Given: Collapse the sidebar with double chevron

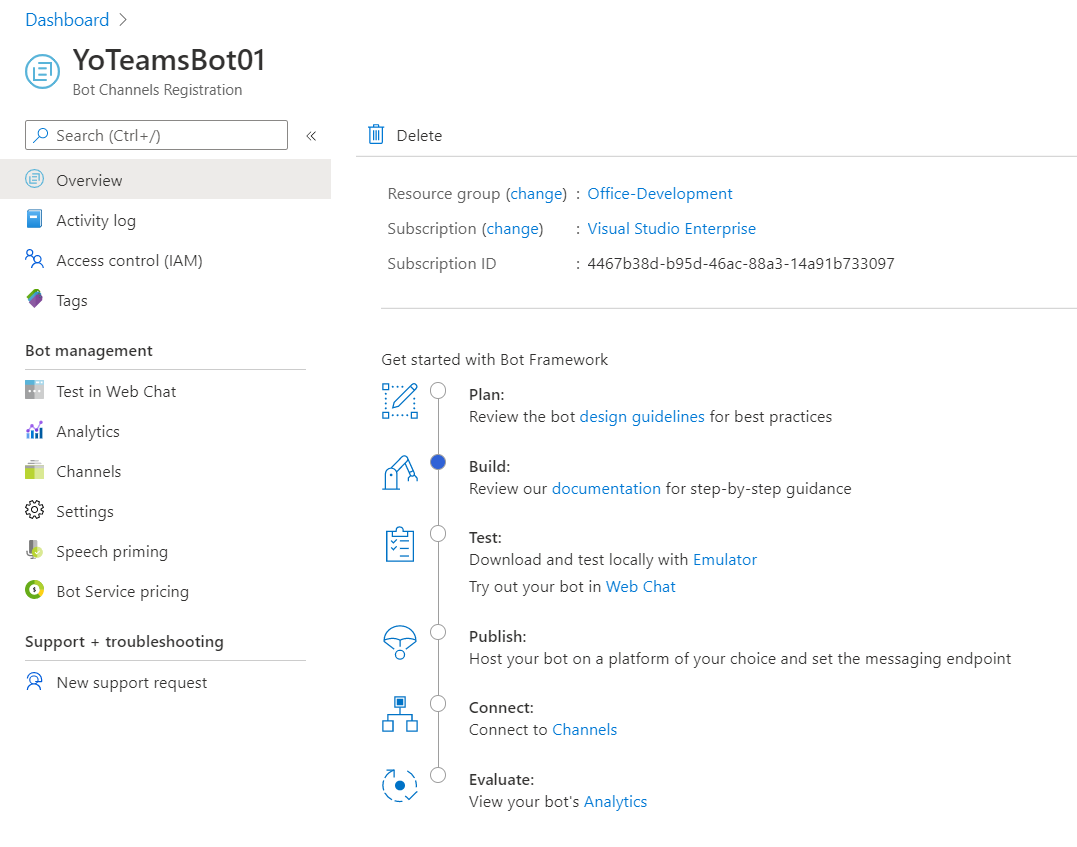Looking at the screenshot, I should tap(311, 135).
